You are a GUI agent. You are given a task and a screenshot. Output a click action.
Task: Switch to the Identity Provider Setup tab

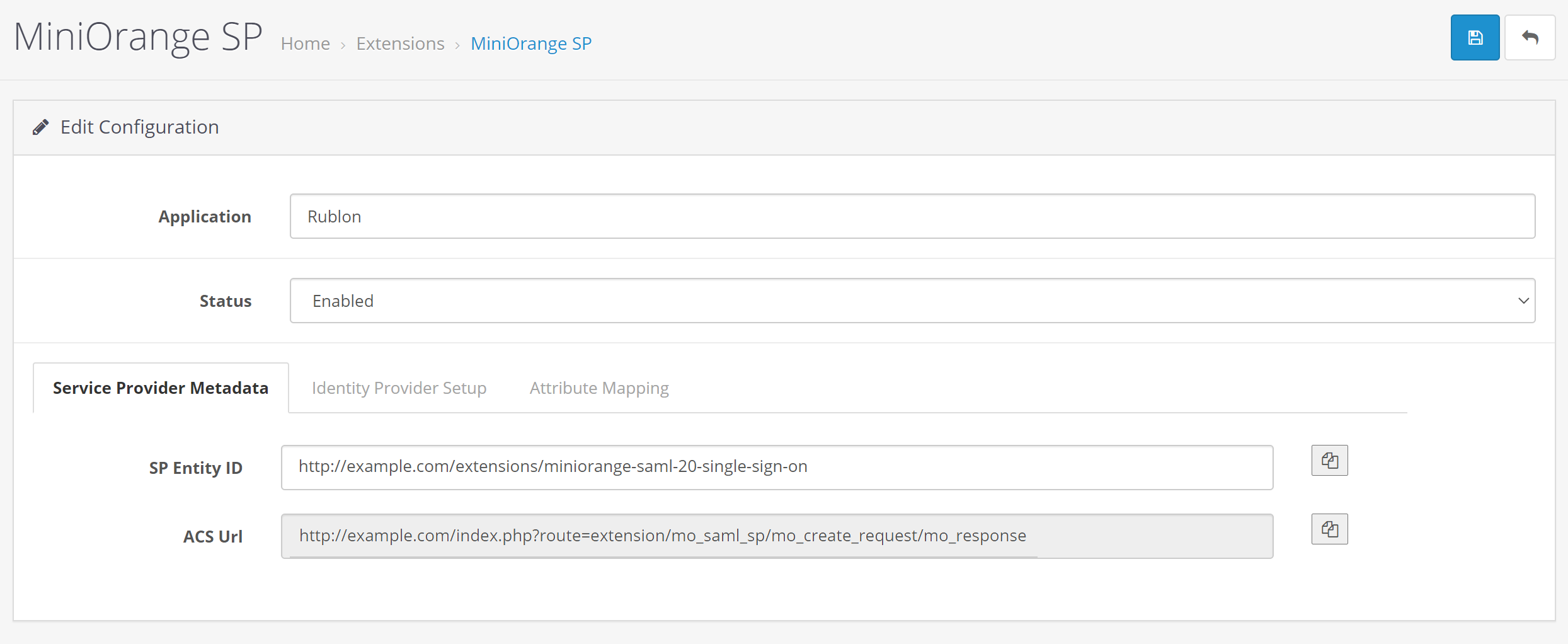399,388
